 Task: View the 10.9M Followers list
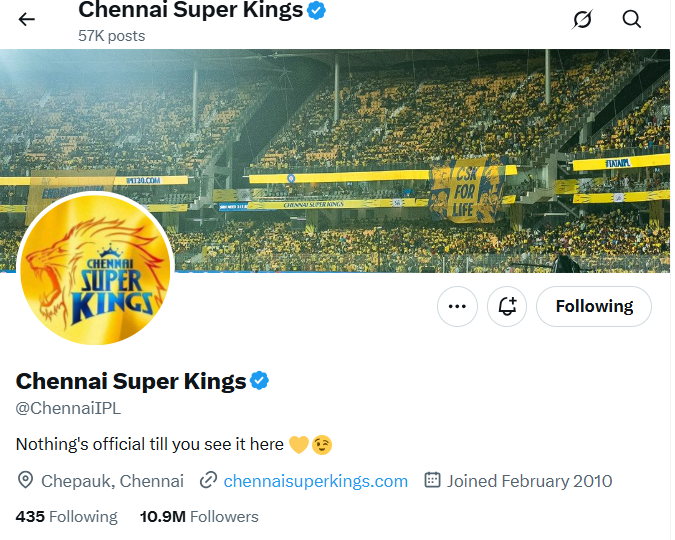click(x=199, y=517)
